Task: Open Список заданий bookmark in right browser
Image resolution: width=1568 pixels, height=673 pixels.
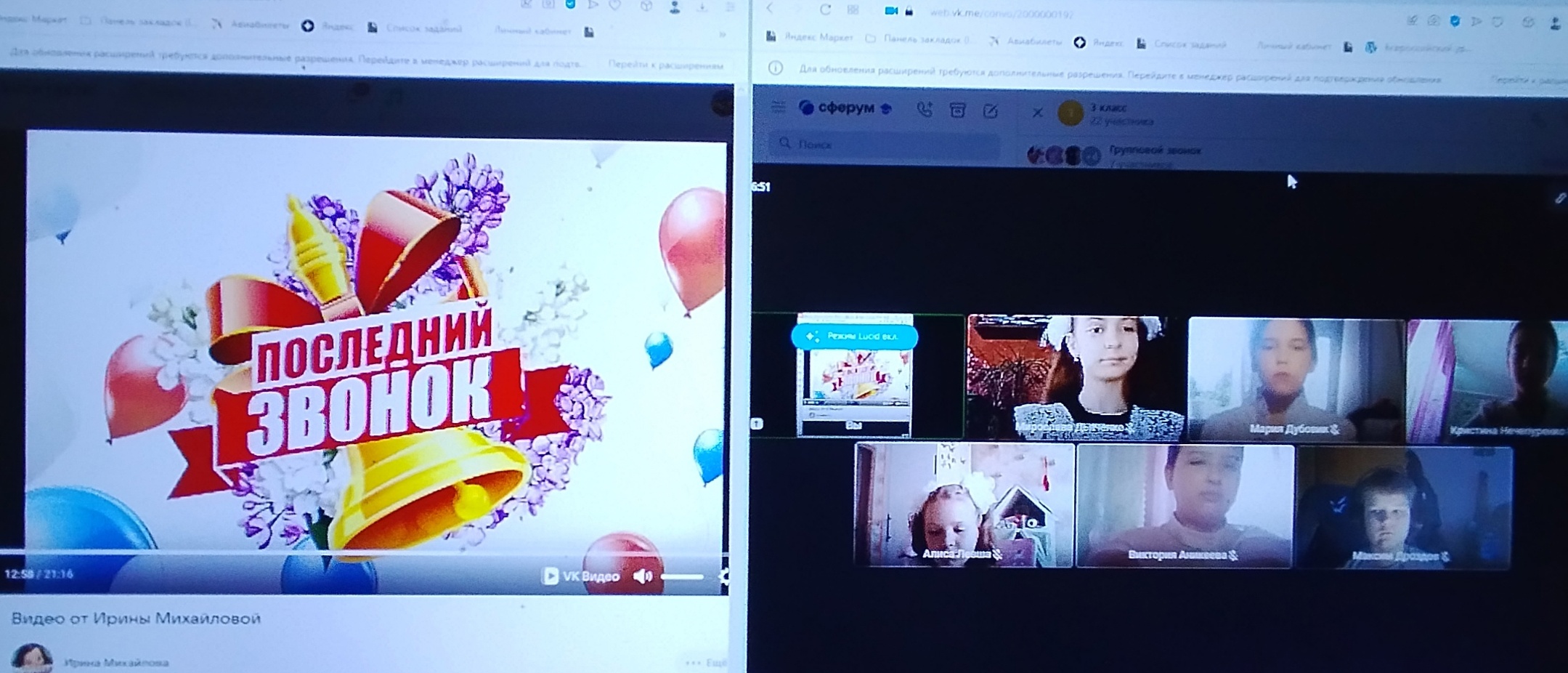Action: click(x=1182, y=44)
